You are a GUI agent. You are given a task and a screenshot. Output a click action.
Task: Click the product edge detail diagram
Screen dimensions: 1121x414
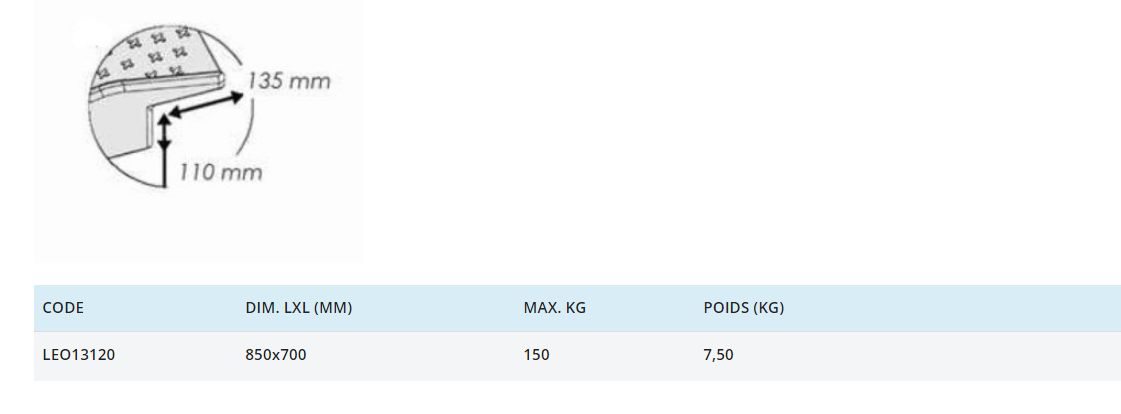(x=198, y=128)
